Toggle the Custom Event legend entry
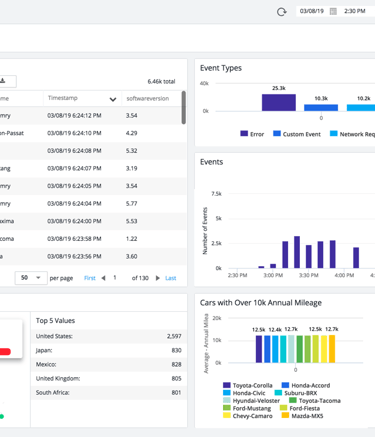 pyautogui.click(x=297, y=134)
